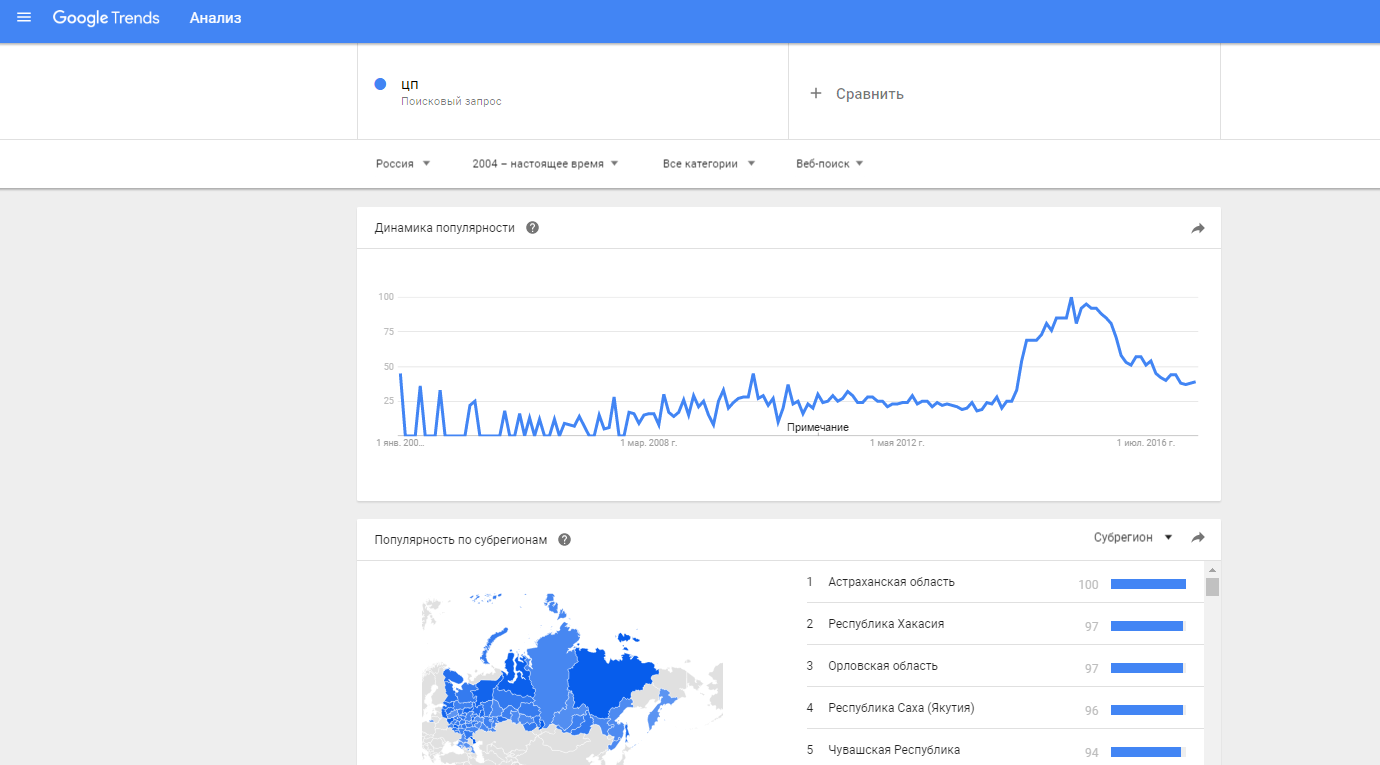Open the hamburger main menu
This screenshot has width=1380, height=765.
pyautogui.click(x=24, y=18)
